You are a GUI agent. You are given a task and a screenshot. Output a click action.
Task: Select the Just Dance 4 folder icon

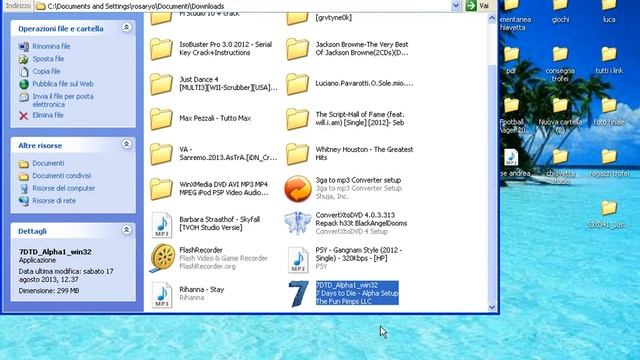[161, 84]
